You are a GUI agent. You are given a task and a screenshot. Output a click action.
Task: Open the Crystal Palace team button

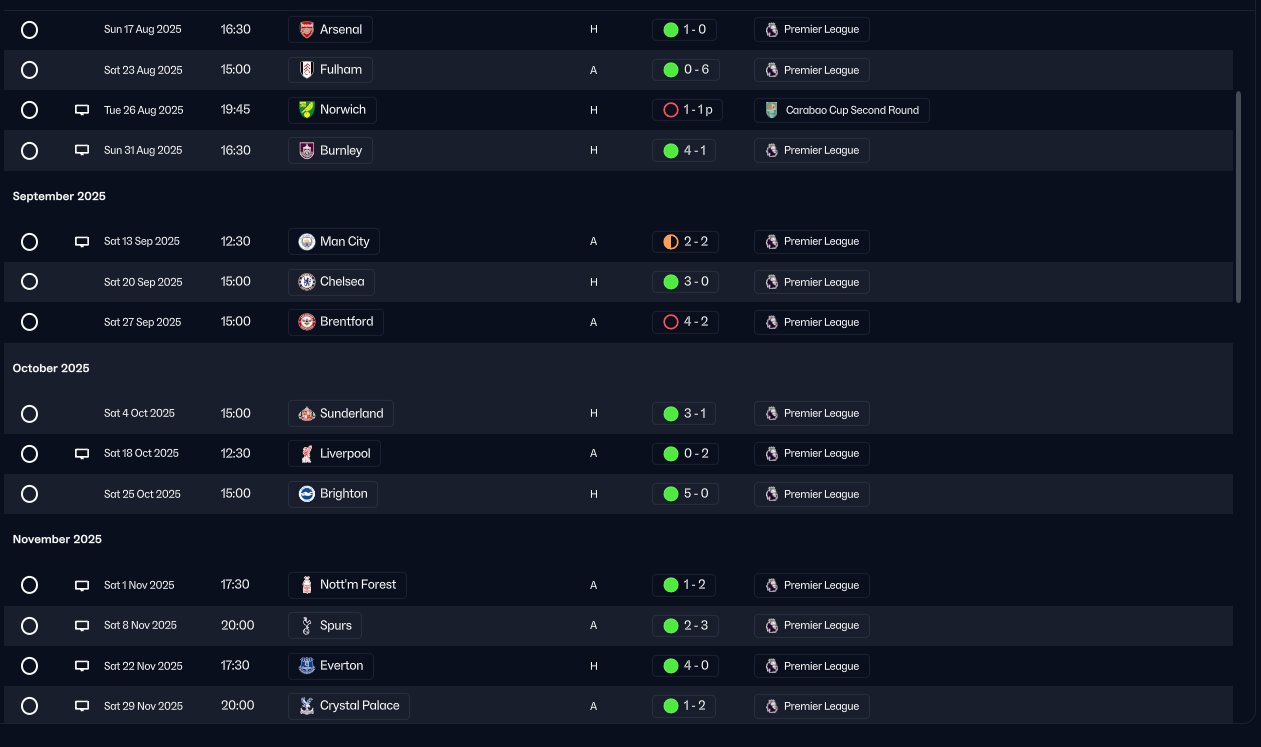[x=349, y=706]
